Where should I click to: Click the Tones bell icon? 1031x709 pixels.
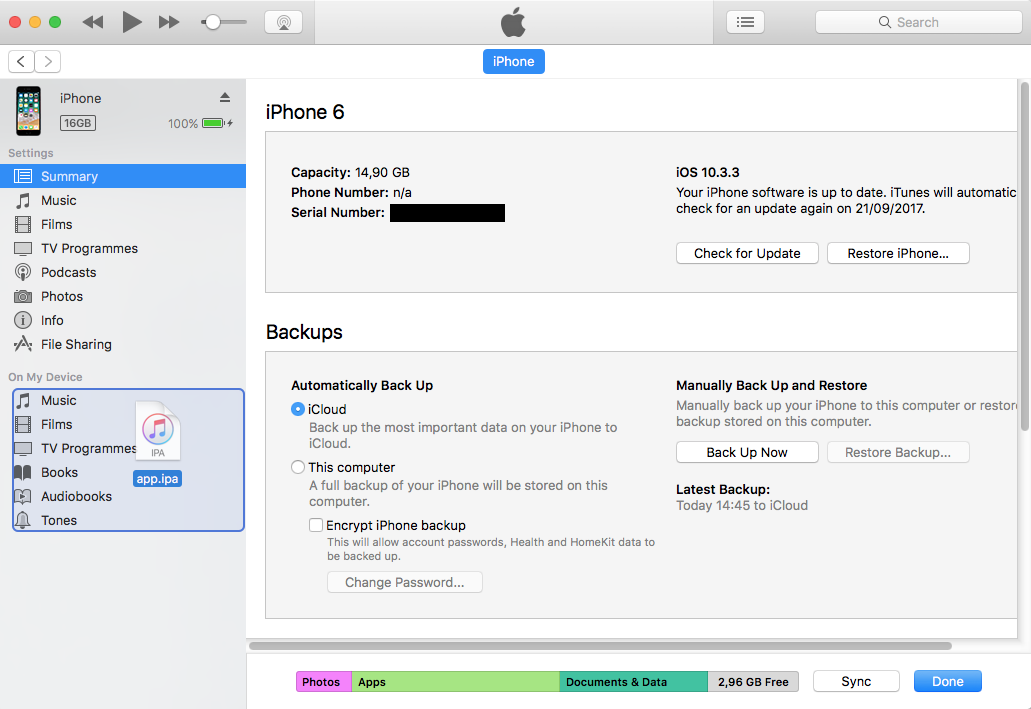[x=23, y=520]
